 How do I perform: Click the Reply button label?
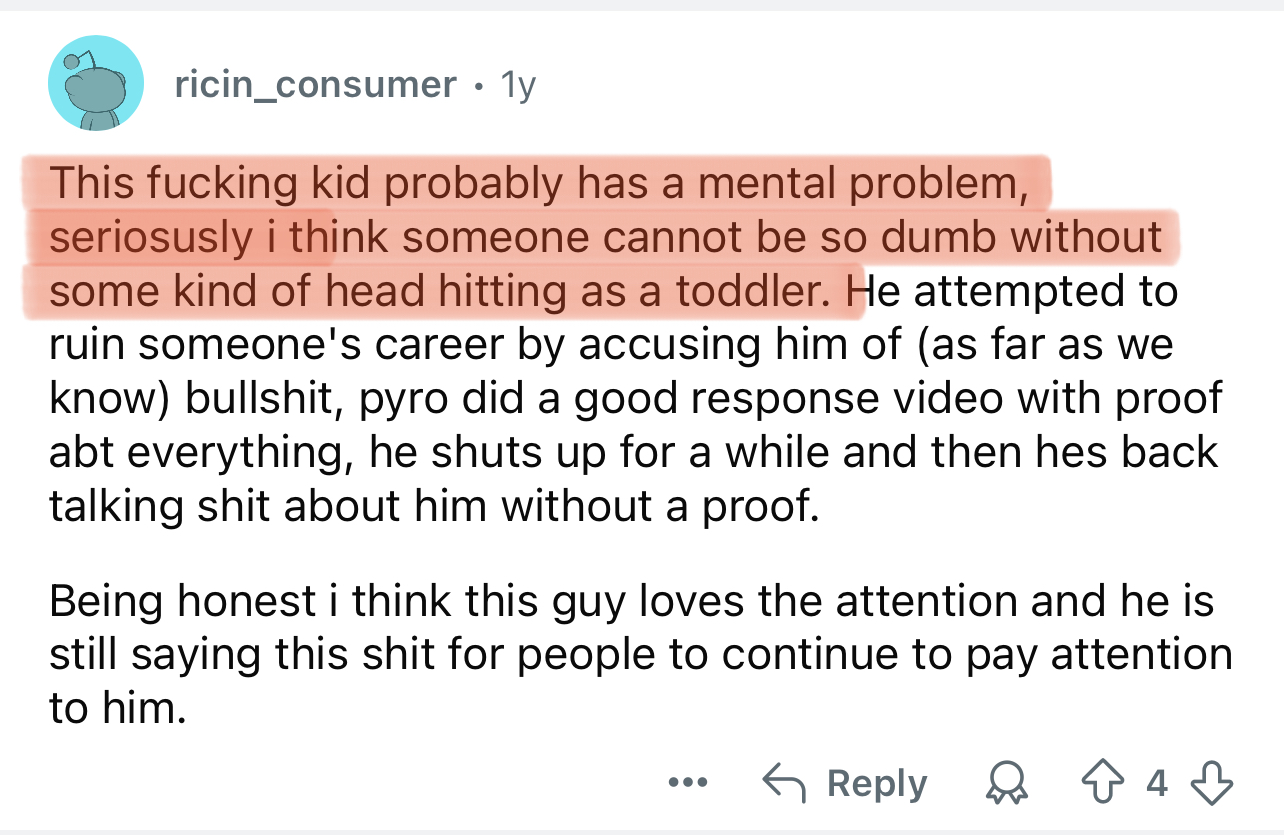(876, 784)
